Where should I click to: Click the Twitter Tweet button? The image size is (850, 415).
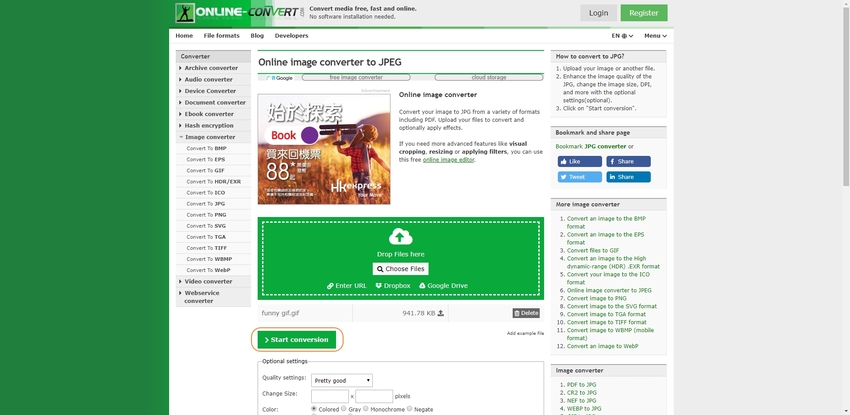coord(579,177)
